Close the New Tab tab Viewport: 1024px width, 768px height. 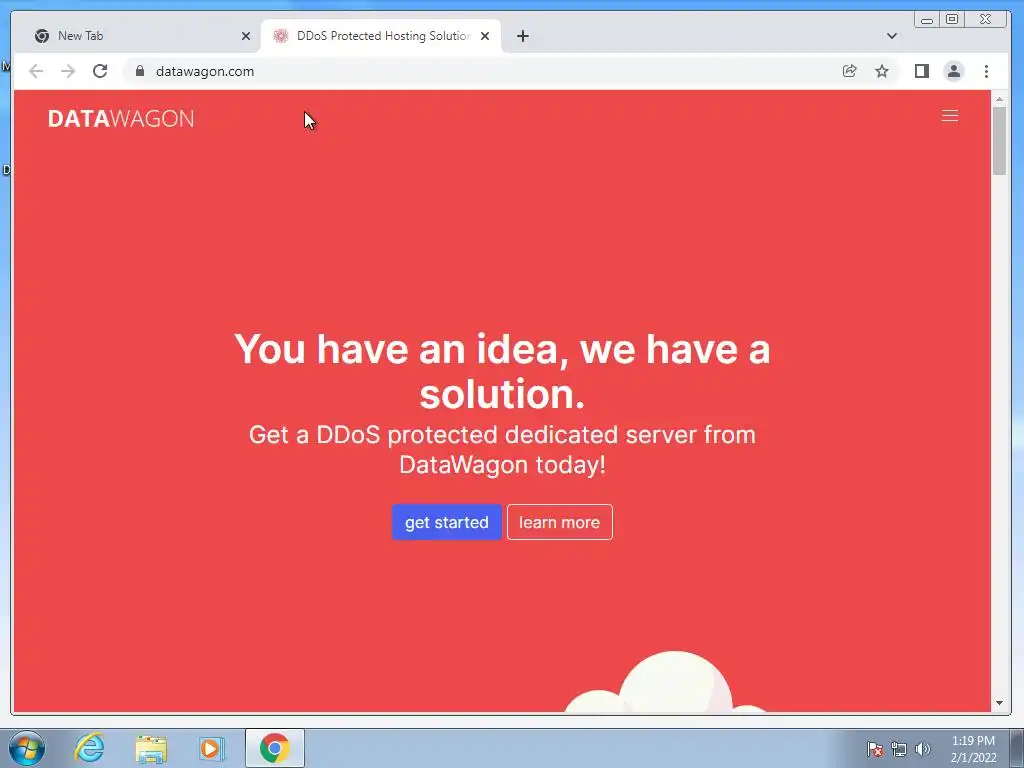tap(246, 36)
